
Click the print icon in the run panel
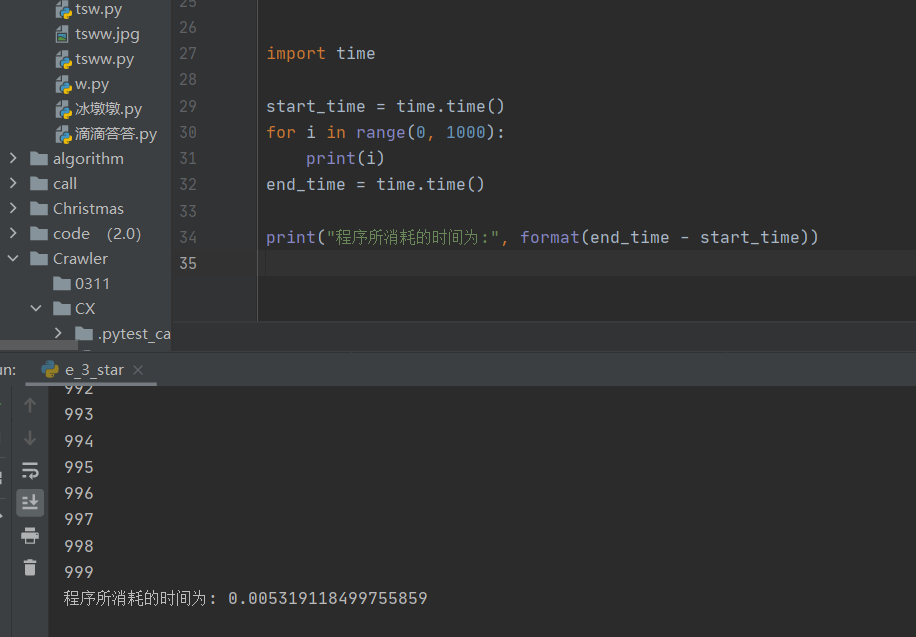[x=30, y=535]
